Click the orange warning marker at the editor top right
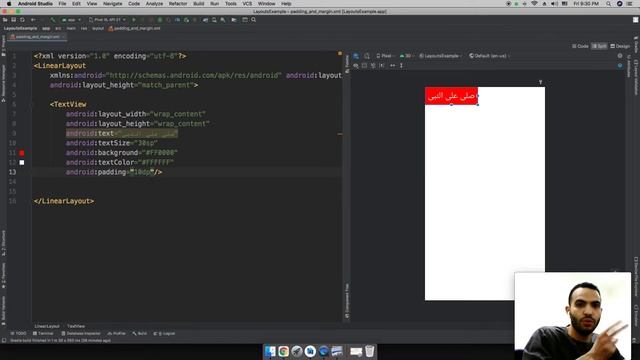Viewport: 640px width, 360px height. pyautogui.click(x=340, y=53)
